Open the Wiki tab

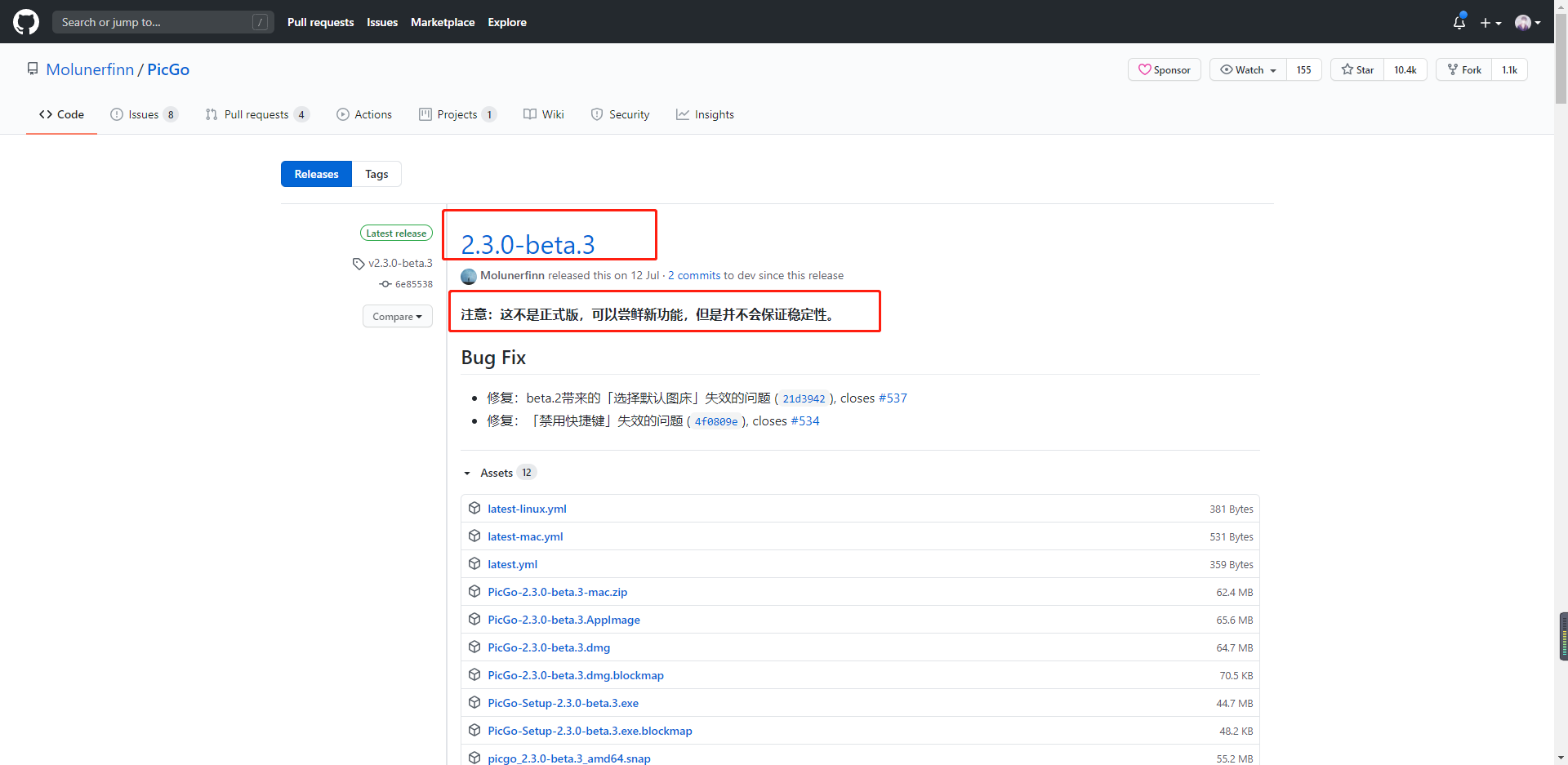click(x=544, y=114)
